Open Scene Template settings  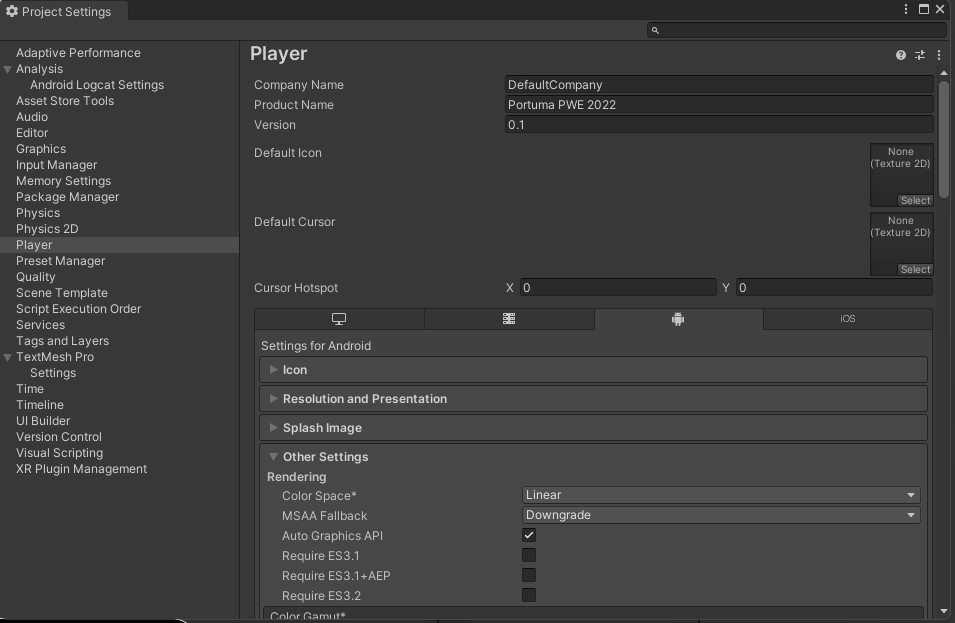62,293
